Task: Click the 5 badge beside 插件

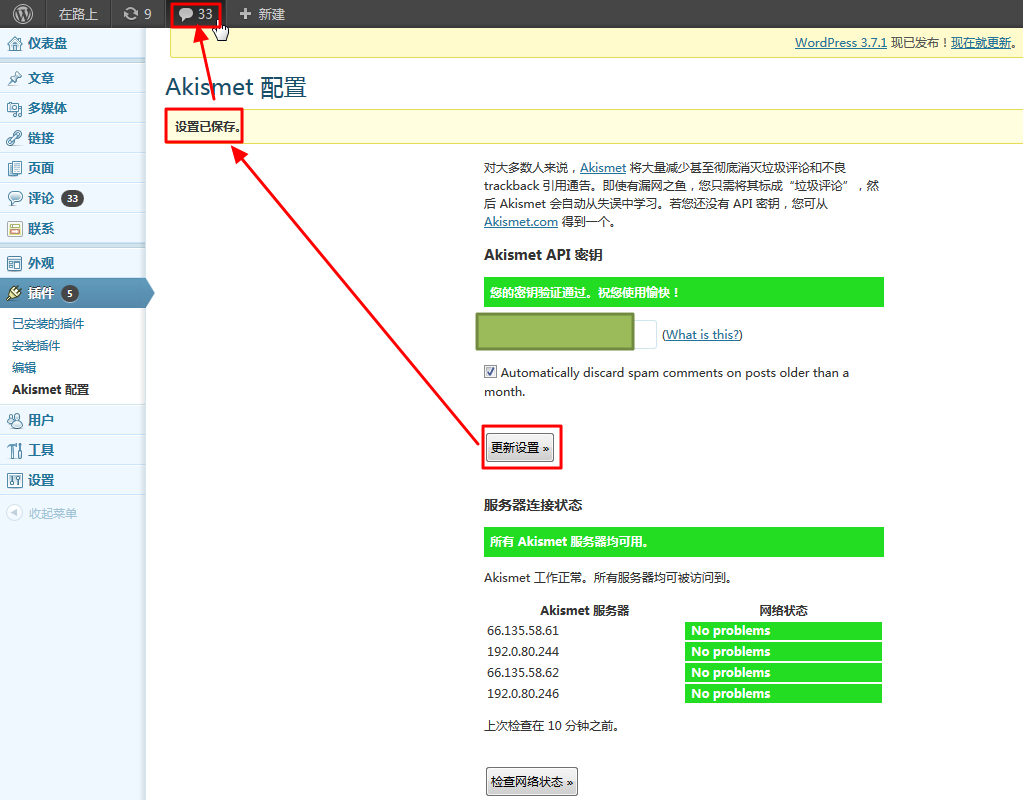Action: tap(70, 294)
